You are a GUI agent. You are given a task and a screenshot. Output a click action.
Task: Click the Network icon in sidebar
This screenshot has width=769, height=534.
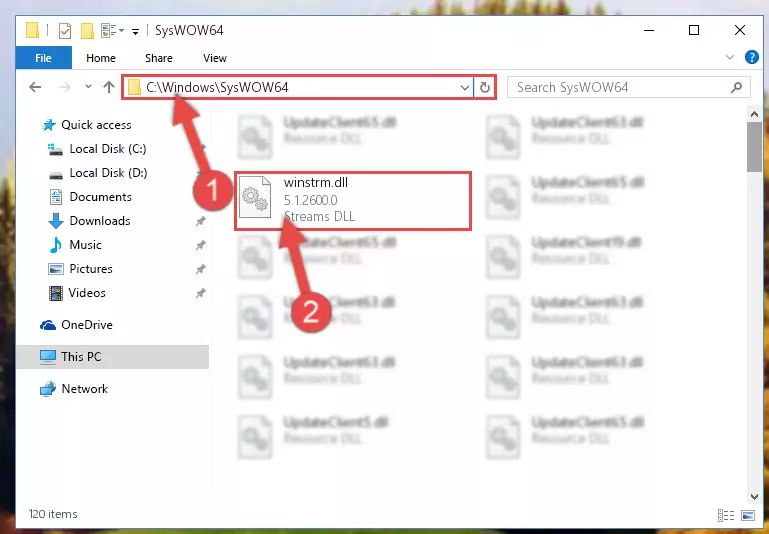48,389
